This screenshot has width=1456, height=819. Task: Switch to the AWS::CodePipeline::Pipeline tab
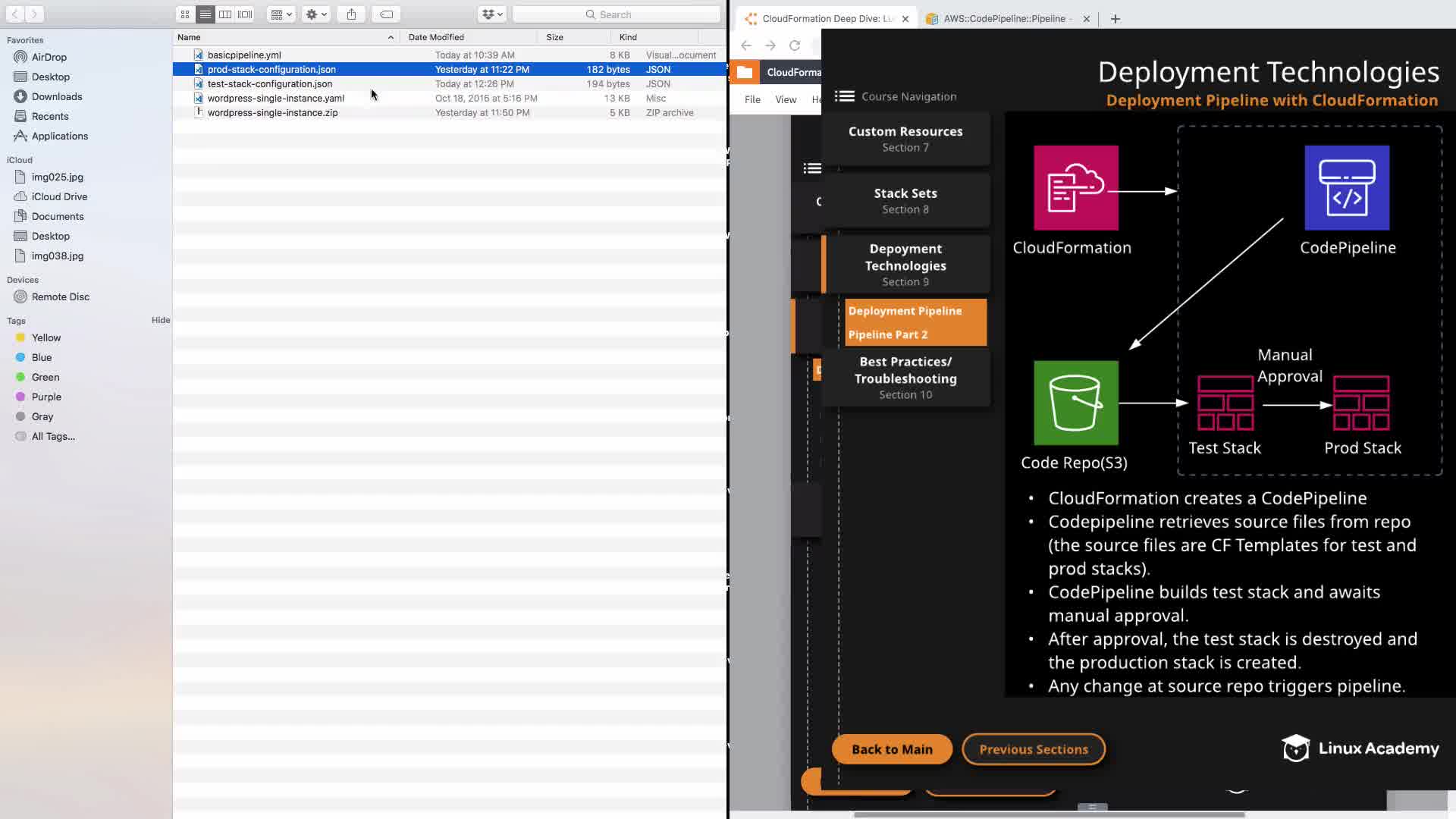click(1003, 18)
